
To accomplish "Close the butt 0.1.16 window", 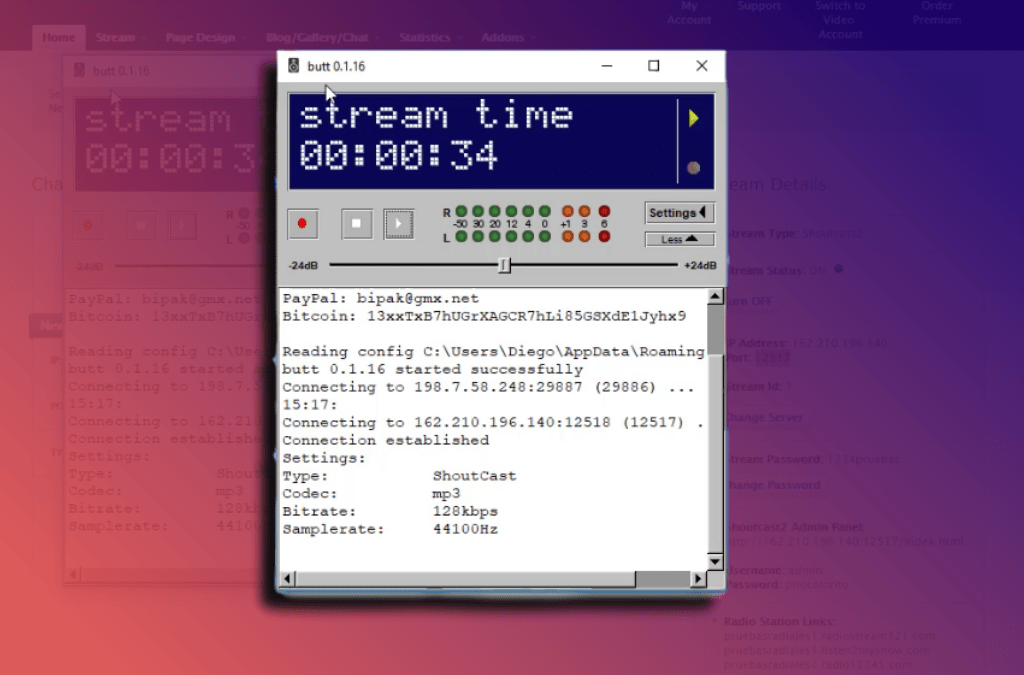I will (x=701, y=66).
